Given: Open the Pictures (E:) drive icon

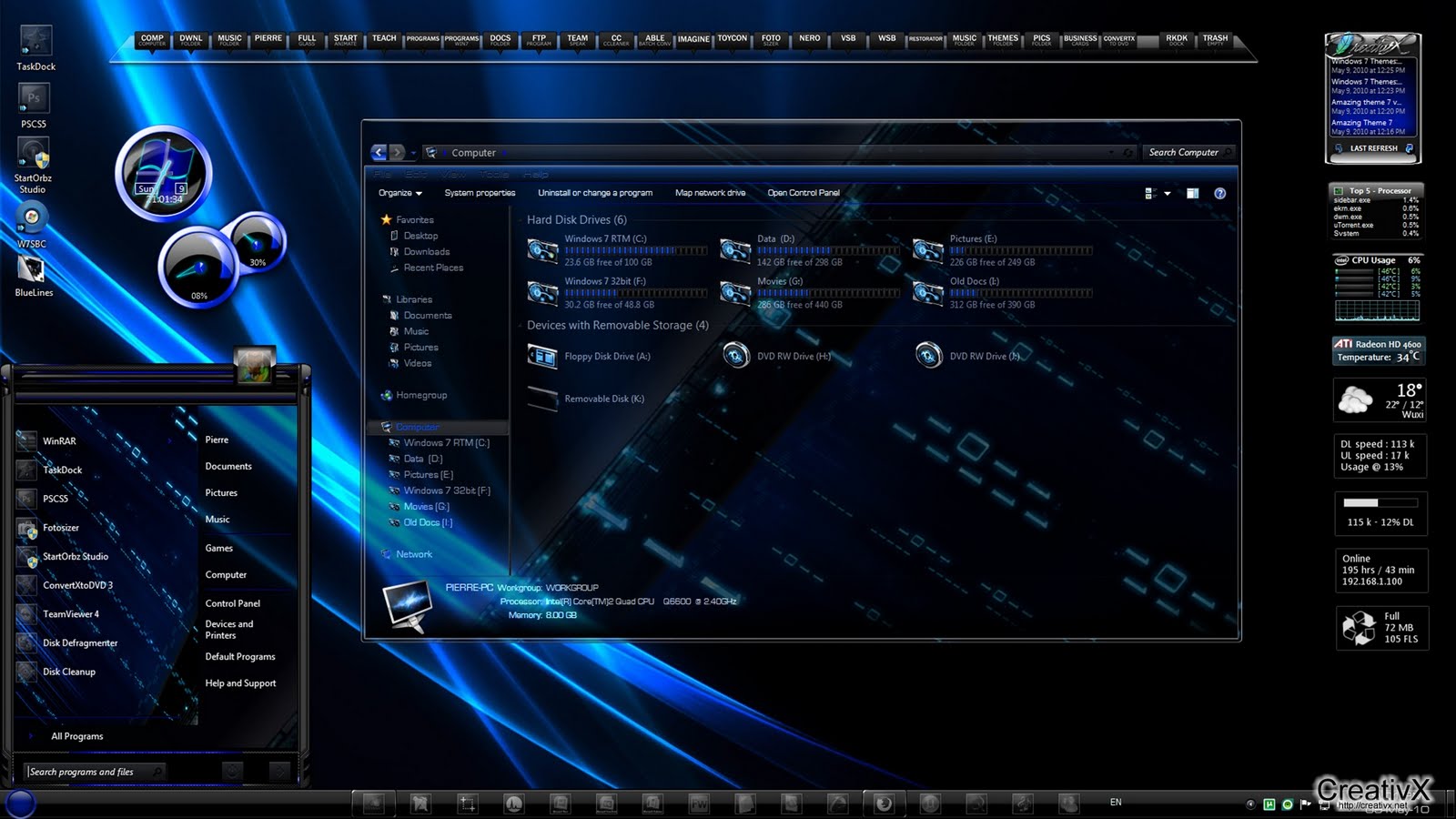Looking at the screenshot, I should (928, 249).
